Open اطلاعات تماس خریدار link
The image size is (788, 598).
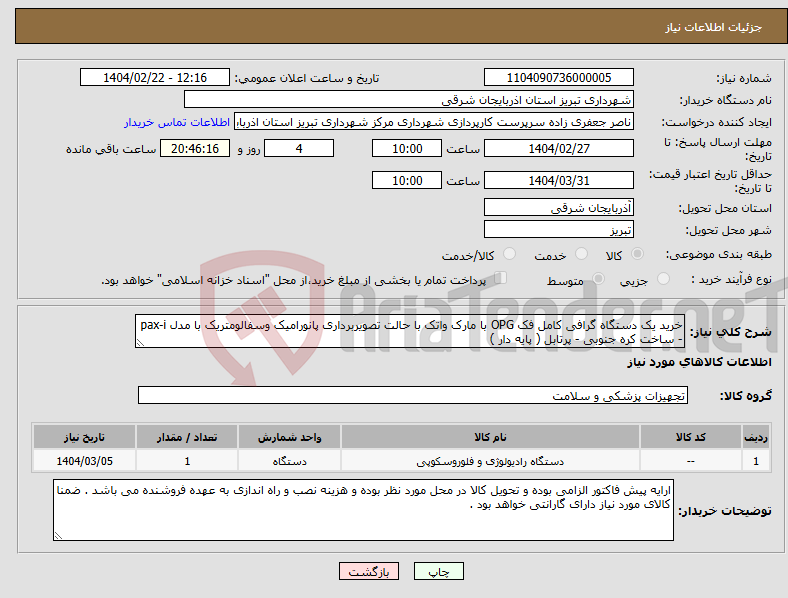click(x=177, y=122)
